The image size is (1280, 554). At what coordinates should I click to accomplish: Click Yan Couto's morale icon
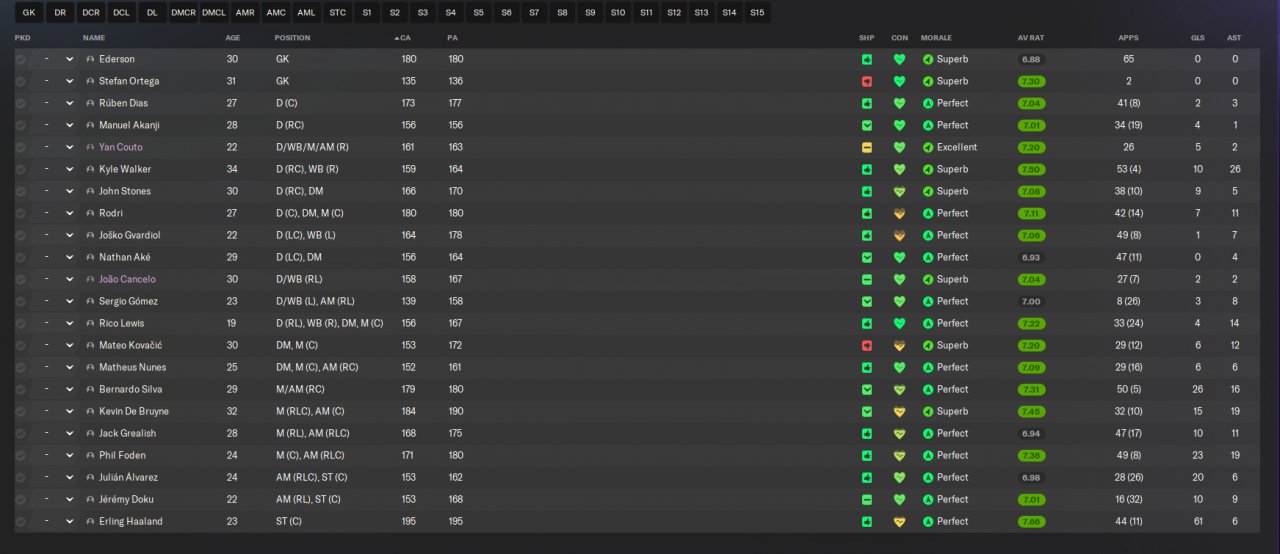(x=928, y=147)
